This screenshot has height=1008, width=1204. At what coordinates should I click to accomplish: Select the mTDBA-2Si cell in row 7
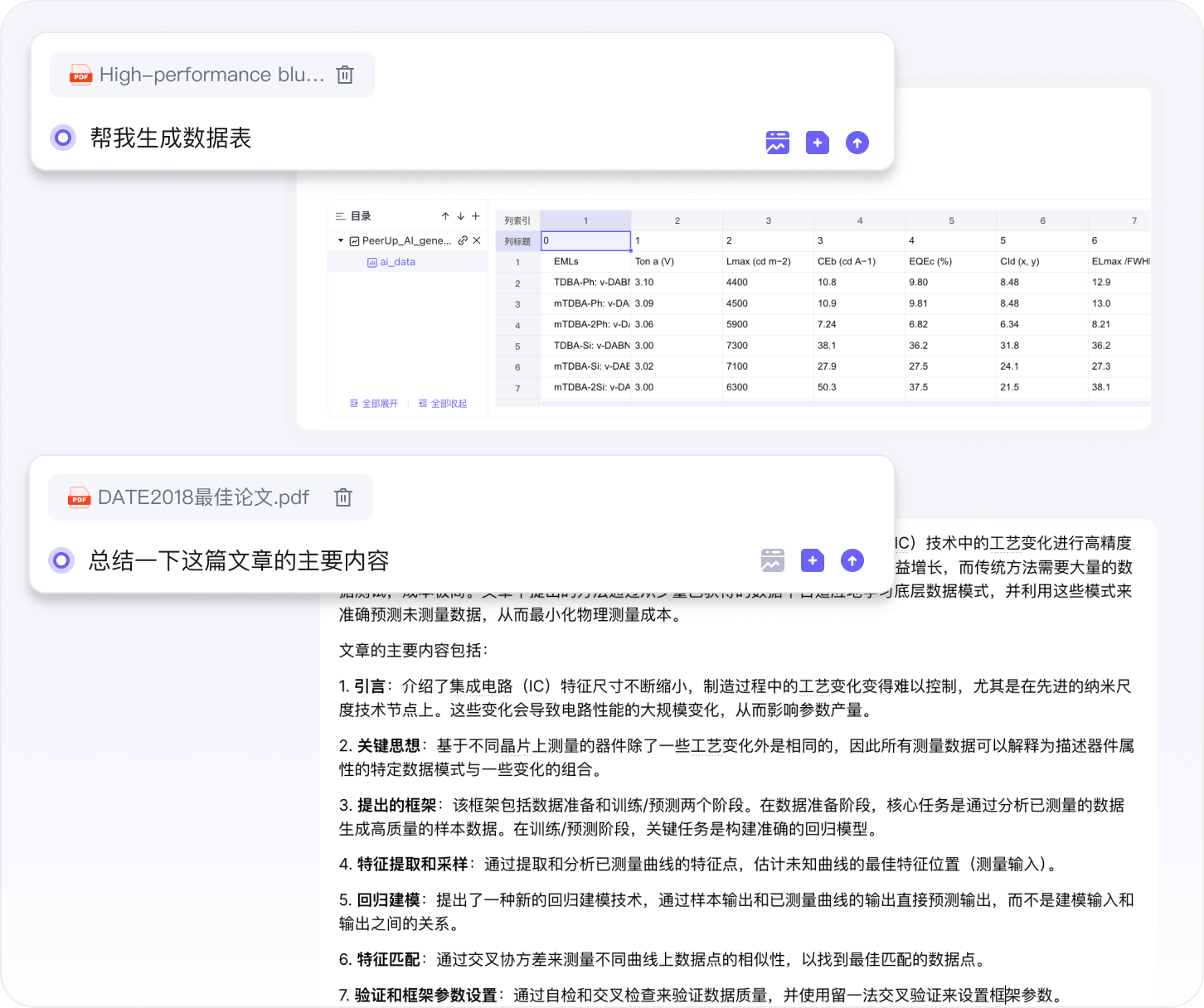tap(585, 387)
